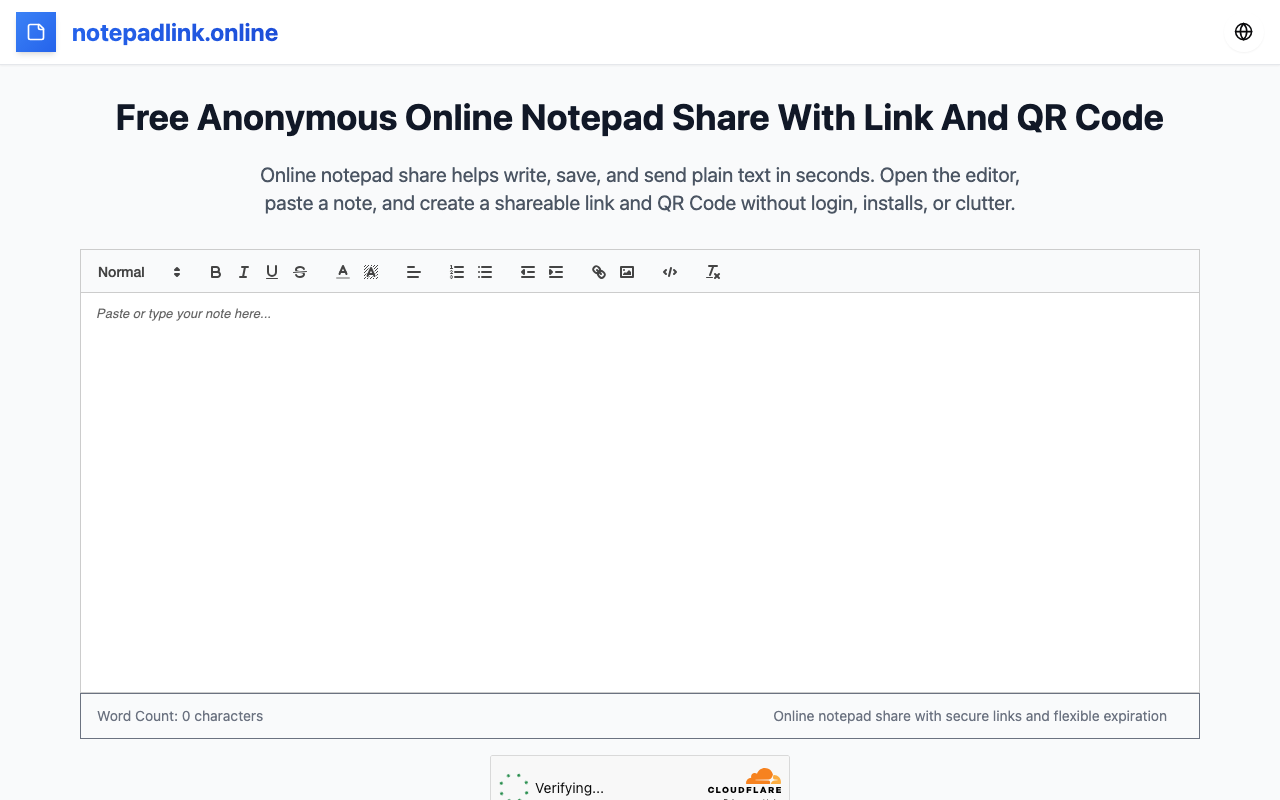Image resolution: width=1280 pixels, height=800 pixels.
Task: Open the notepadlink.online home link
Action: coord(175,33)
